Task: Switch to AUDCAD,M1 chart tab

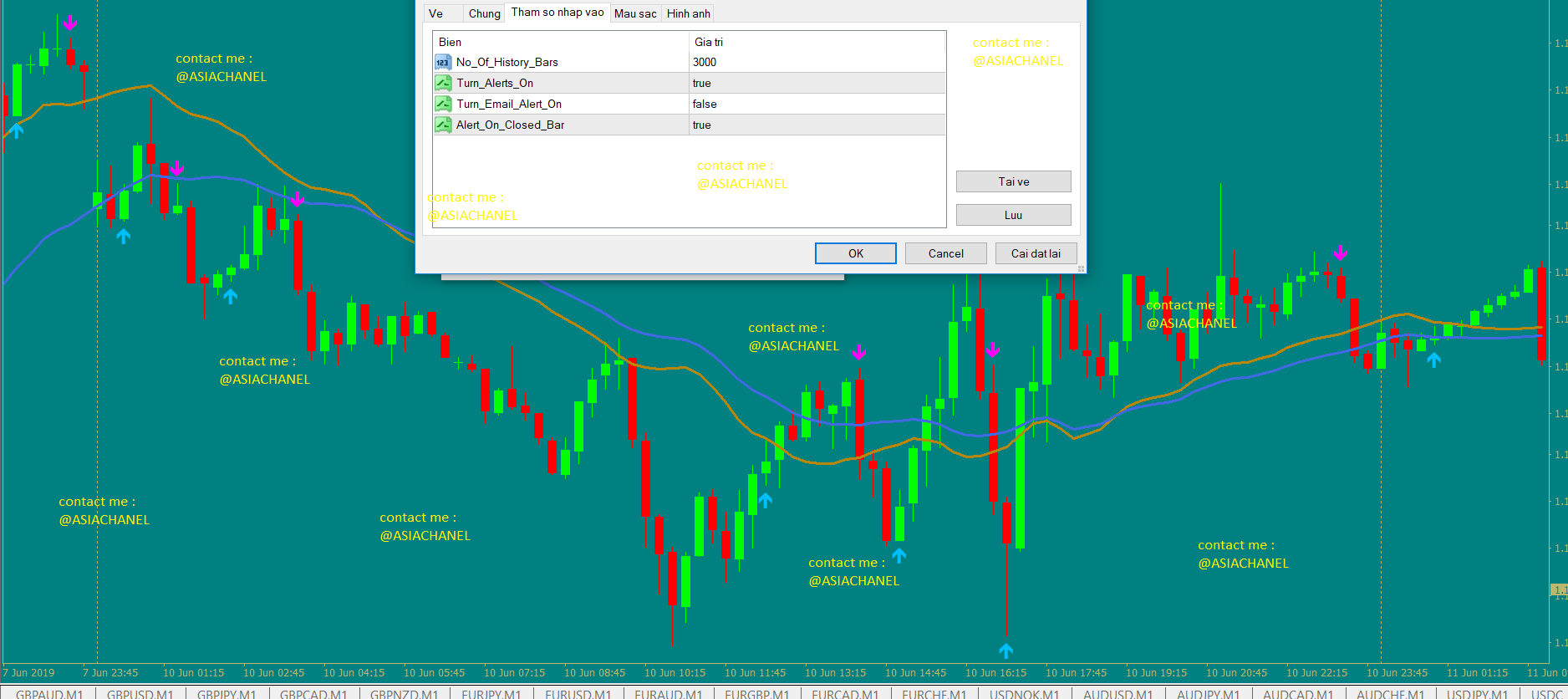Action: [1298, 694]
